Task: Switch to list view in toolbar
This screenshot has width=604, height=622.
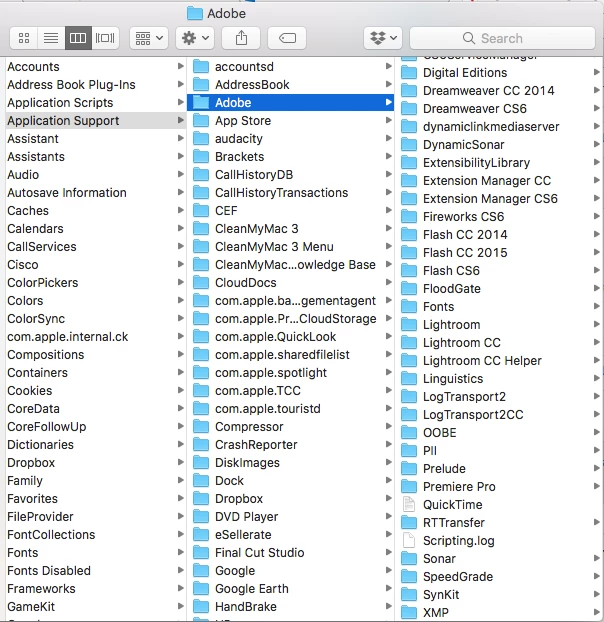Action: 51,38
